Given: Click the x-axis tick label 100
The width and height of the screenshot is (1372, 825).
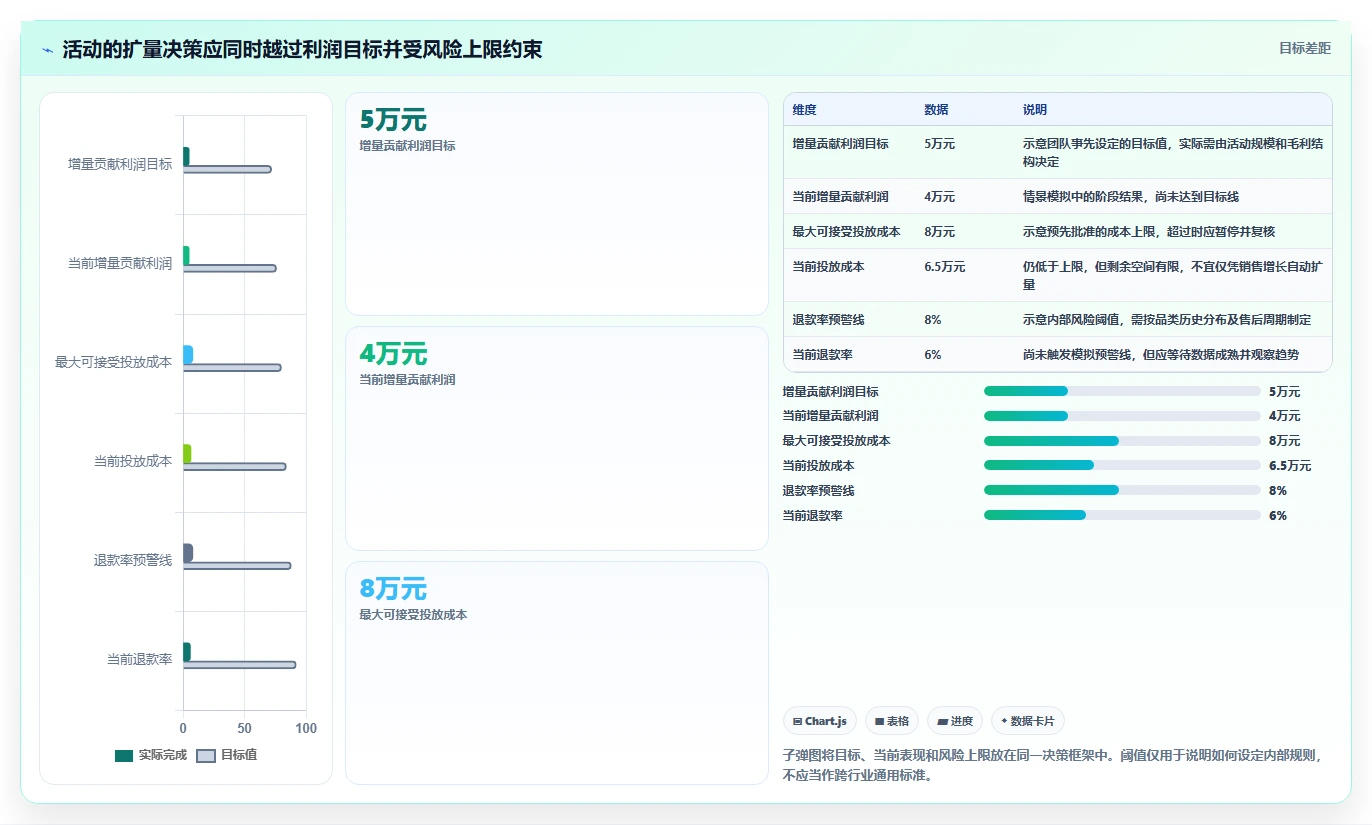Looking at the screenshot, I should 306,728.
